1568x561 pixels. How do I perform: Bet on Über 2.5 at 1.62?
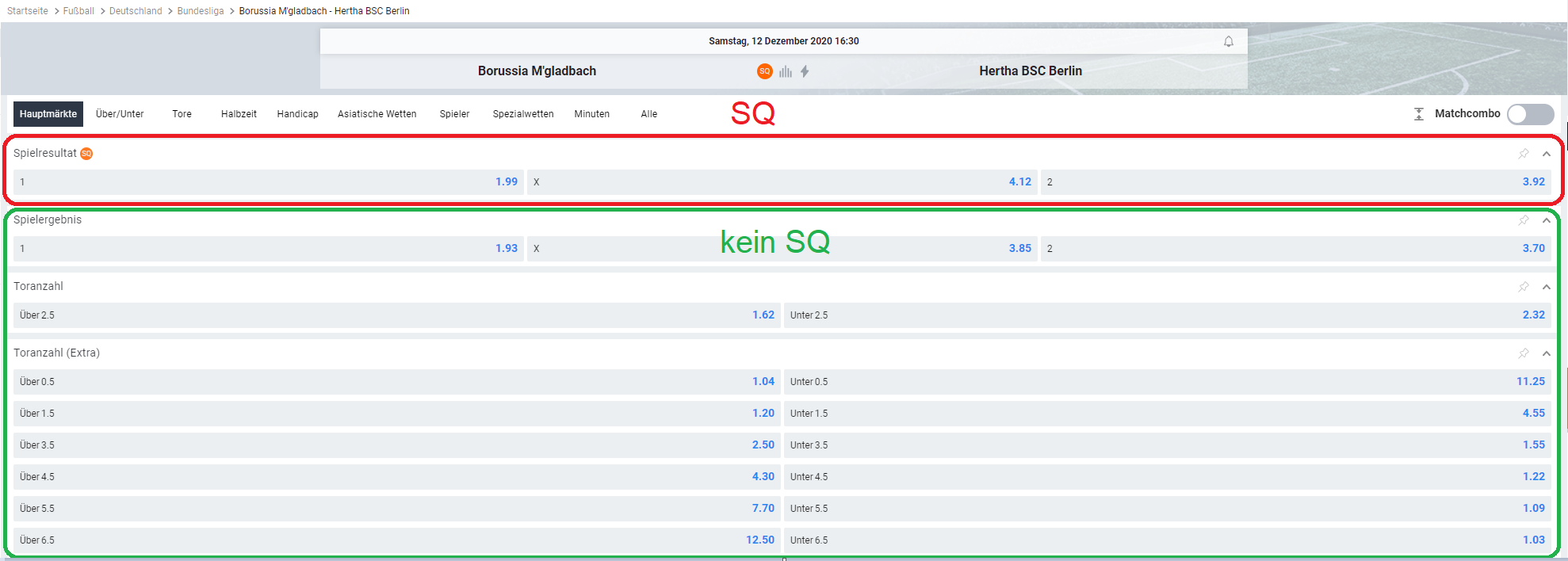(397, 315)
